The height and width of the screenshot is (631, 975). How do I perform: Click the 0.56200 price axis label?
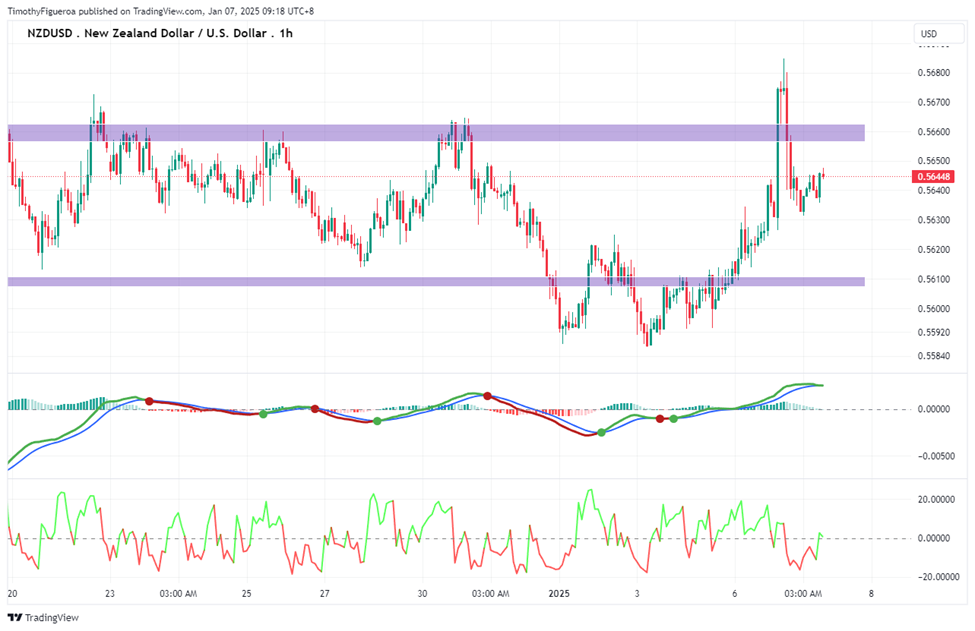[933, 250]
